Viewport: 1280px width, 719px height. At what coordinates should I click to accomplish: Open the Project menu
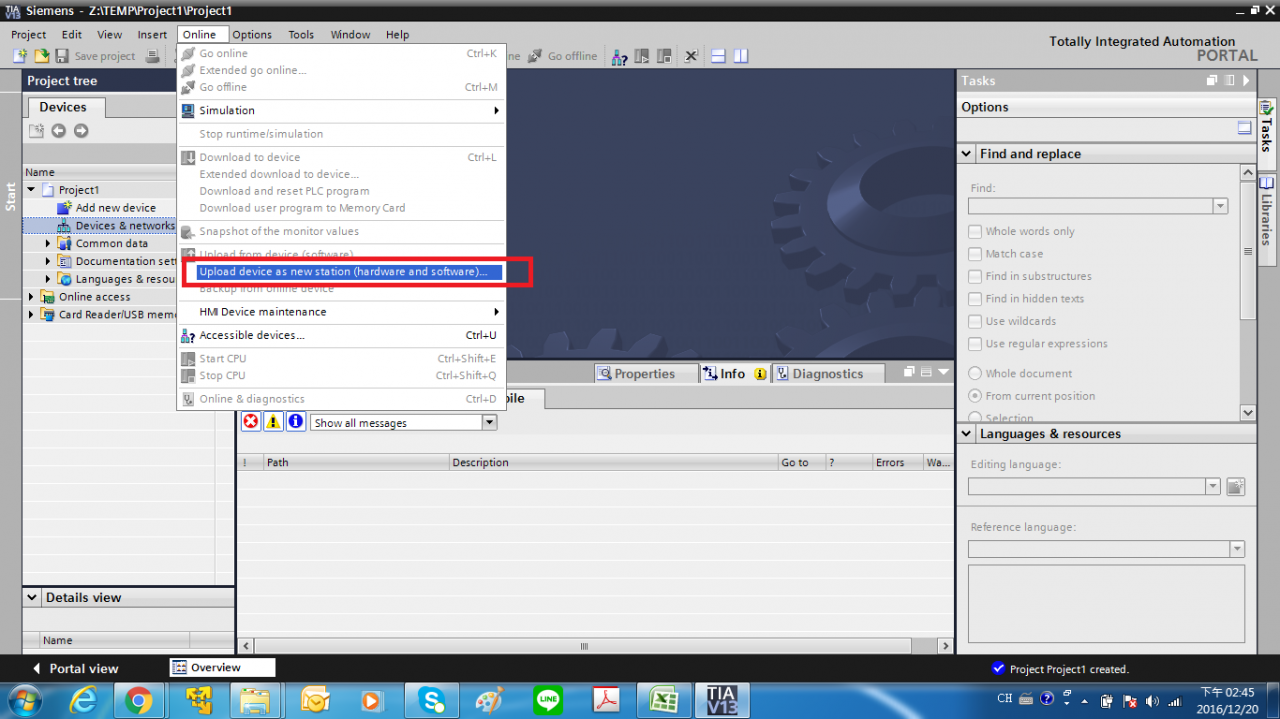(x=29, y=35)
